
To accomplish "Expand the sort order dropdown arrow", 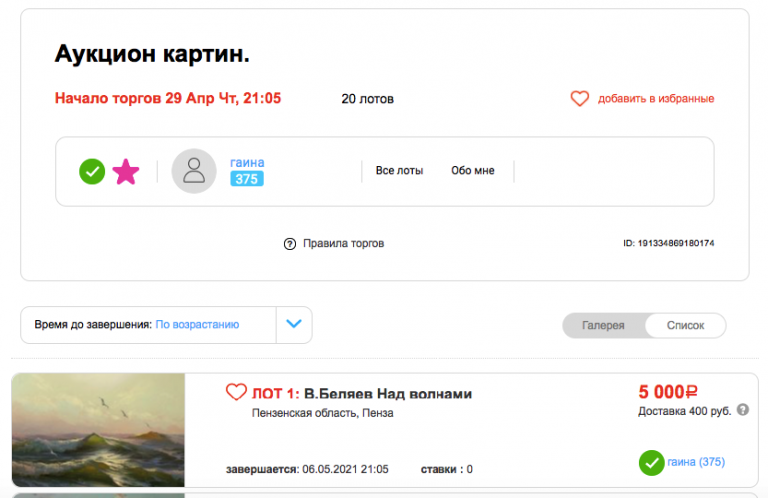I will pos(294,324).
